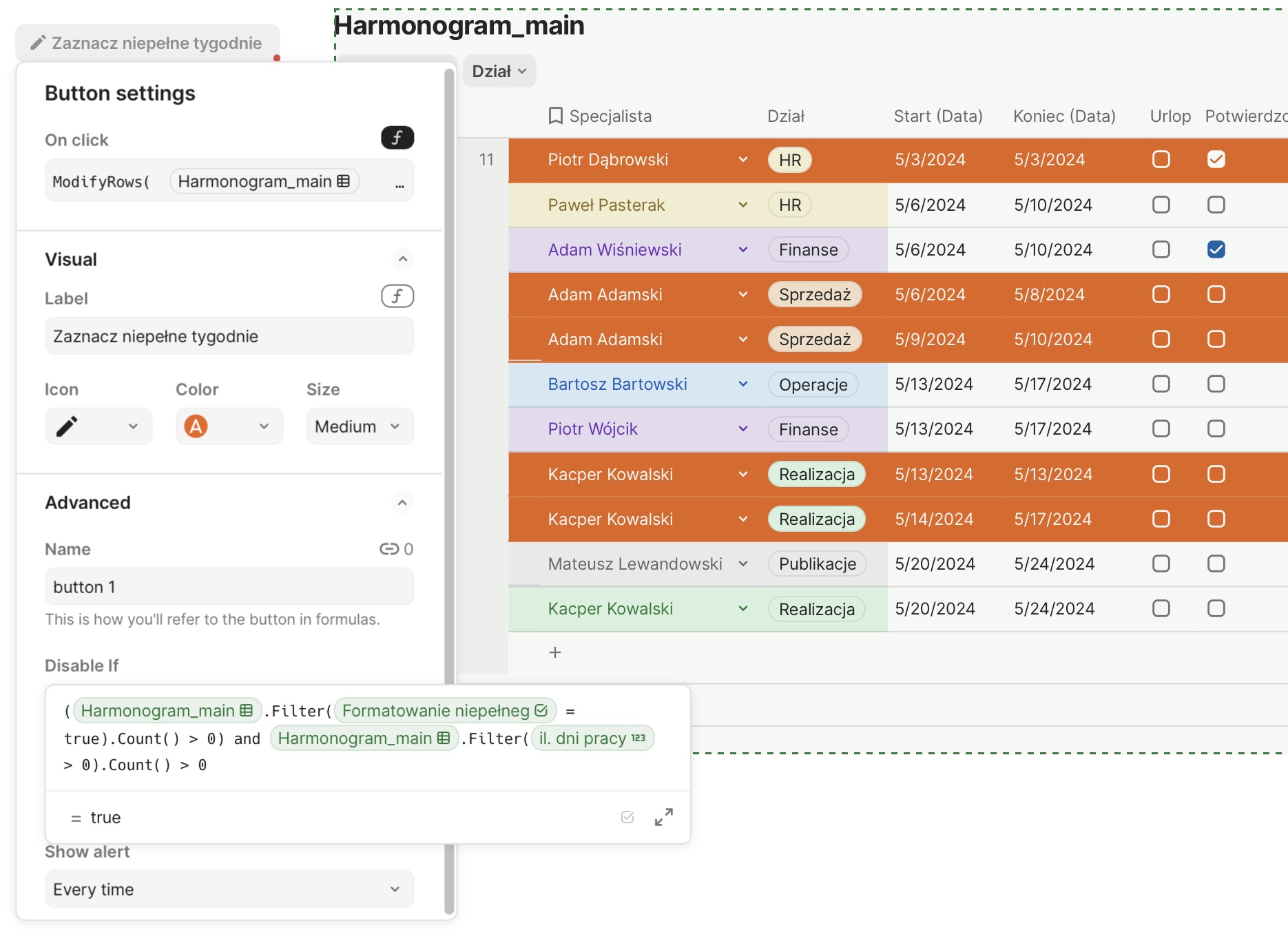Check Urlop box for Paweł Pasterak
1288x952 pixels.
(x=1161, y=205)
